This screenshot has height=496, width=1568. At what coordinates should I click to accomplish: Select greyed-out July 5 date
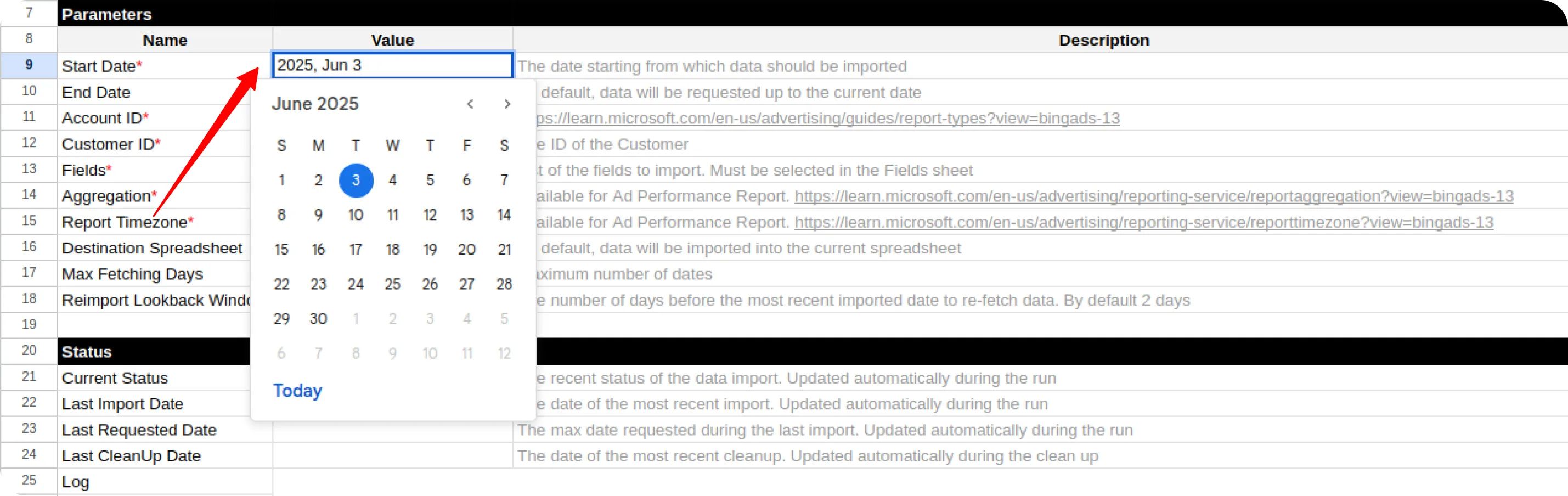point(504,319)
